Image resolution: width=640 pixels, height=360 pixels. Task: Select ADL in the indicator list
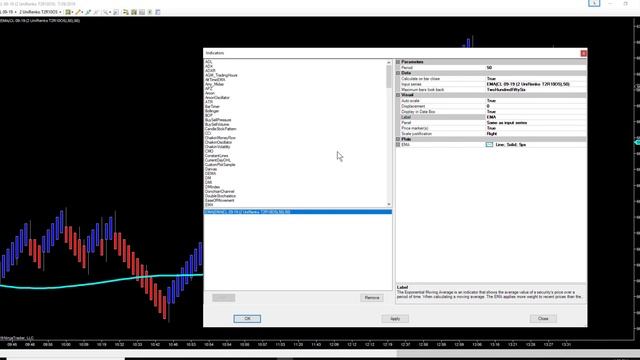click(x=209, y=62)
